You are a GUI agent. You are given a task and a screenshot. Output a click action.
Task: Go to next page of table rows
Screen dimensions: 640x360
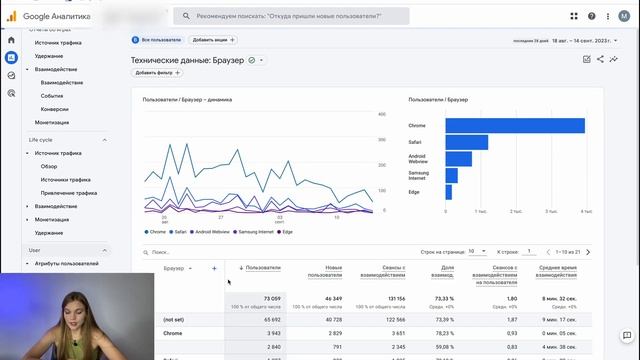[588, 252]
